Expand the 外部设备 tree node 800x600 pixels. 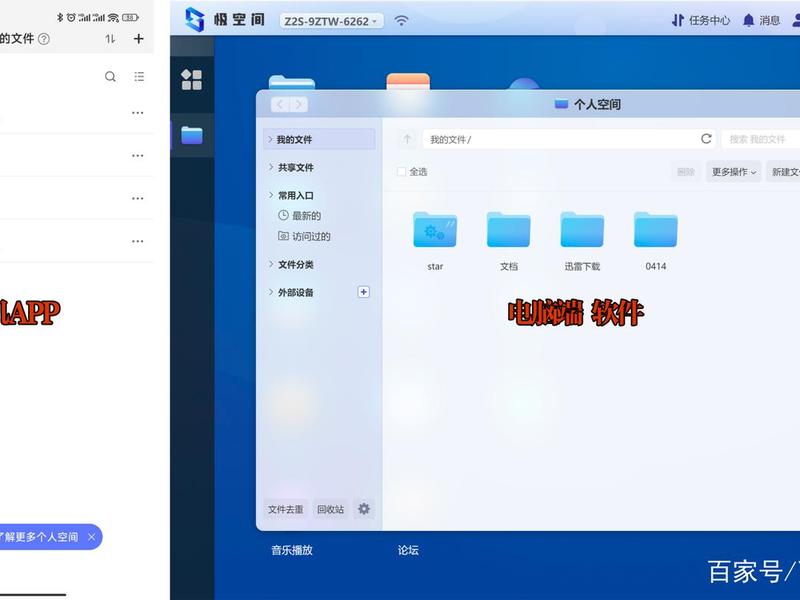(271, 292)
